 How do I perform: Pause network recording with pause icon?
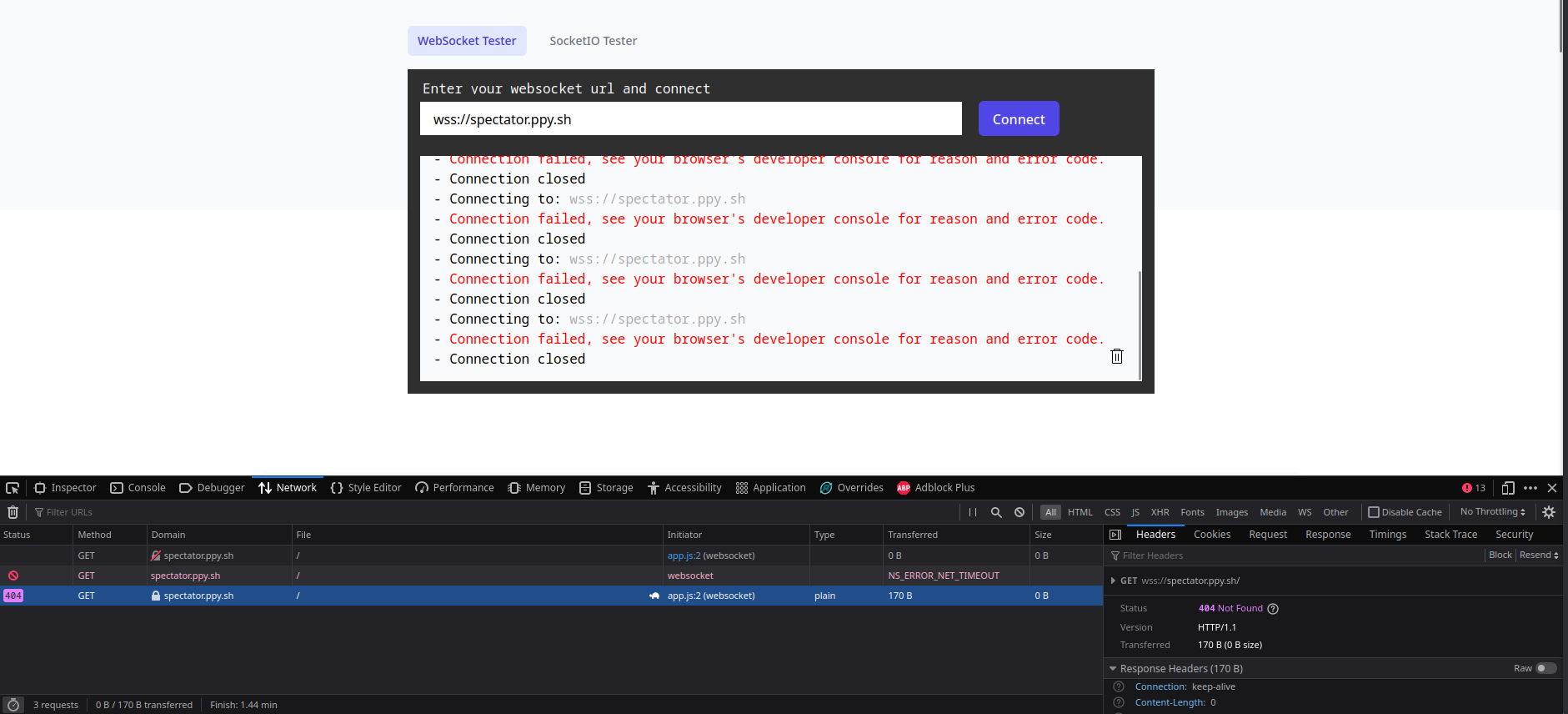pyautogui.click(x=972, y=512)
